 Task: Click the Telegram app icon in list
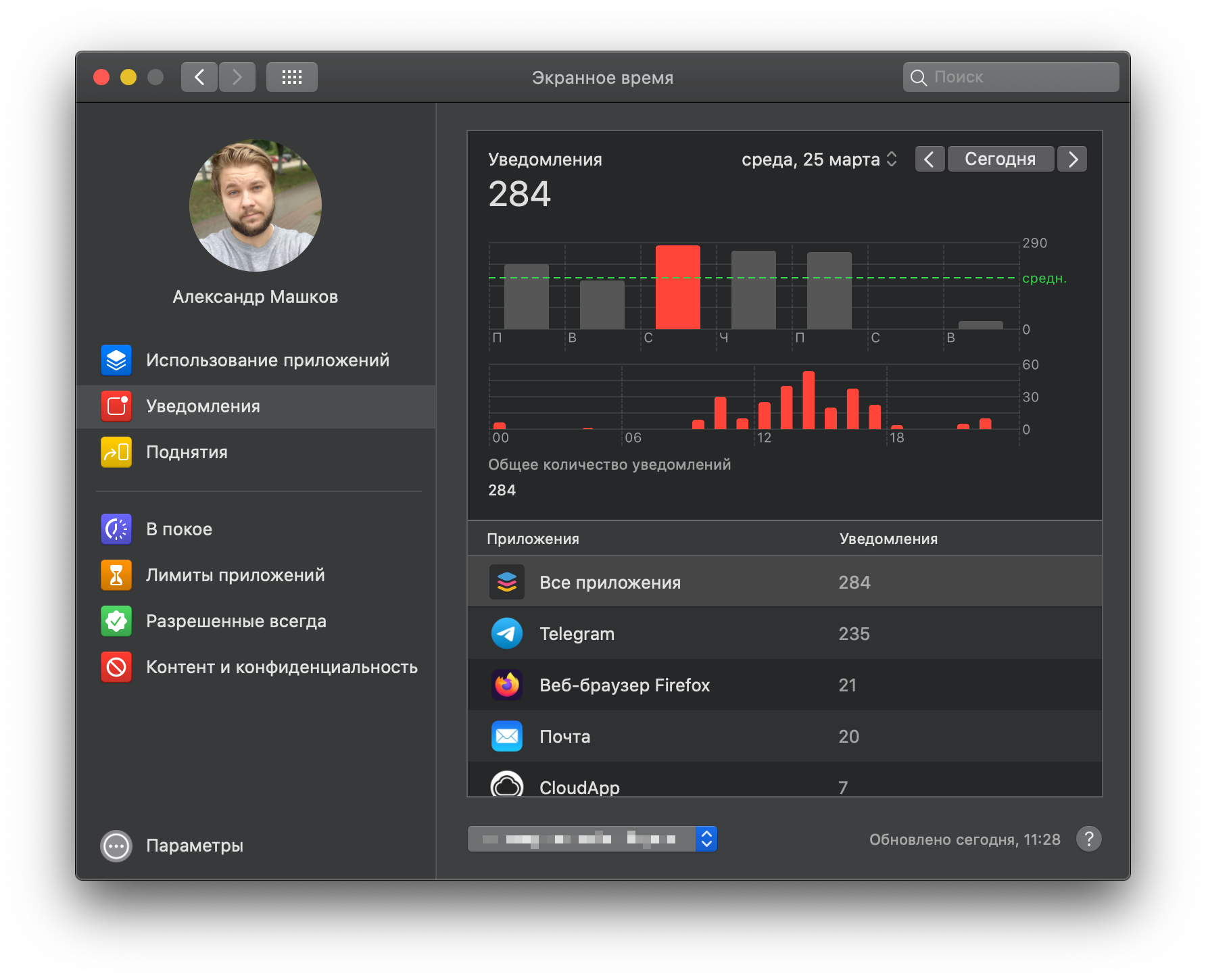(x=506, y=634)
